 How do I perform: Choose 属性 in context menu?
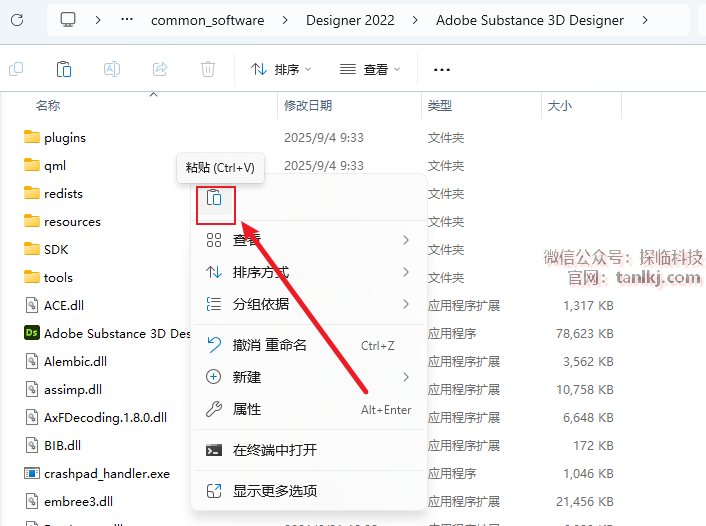pos(308,409)
